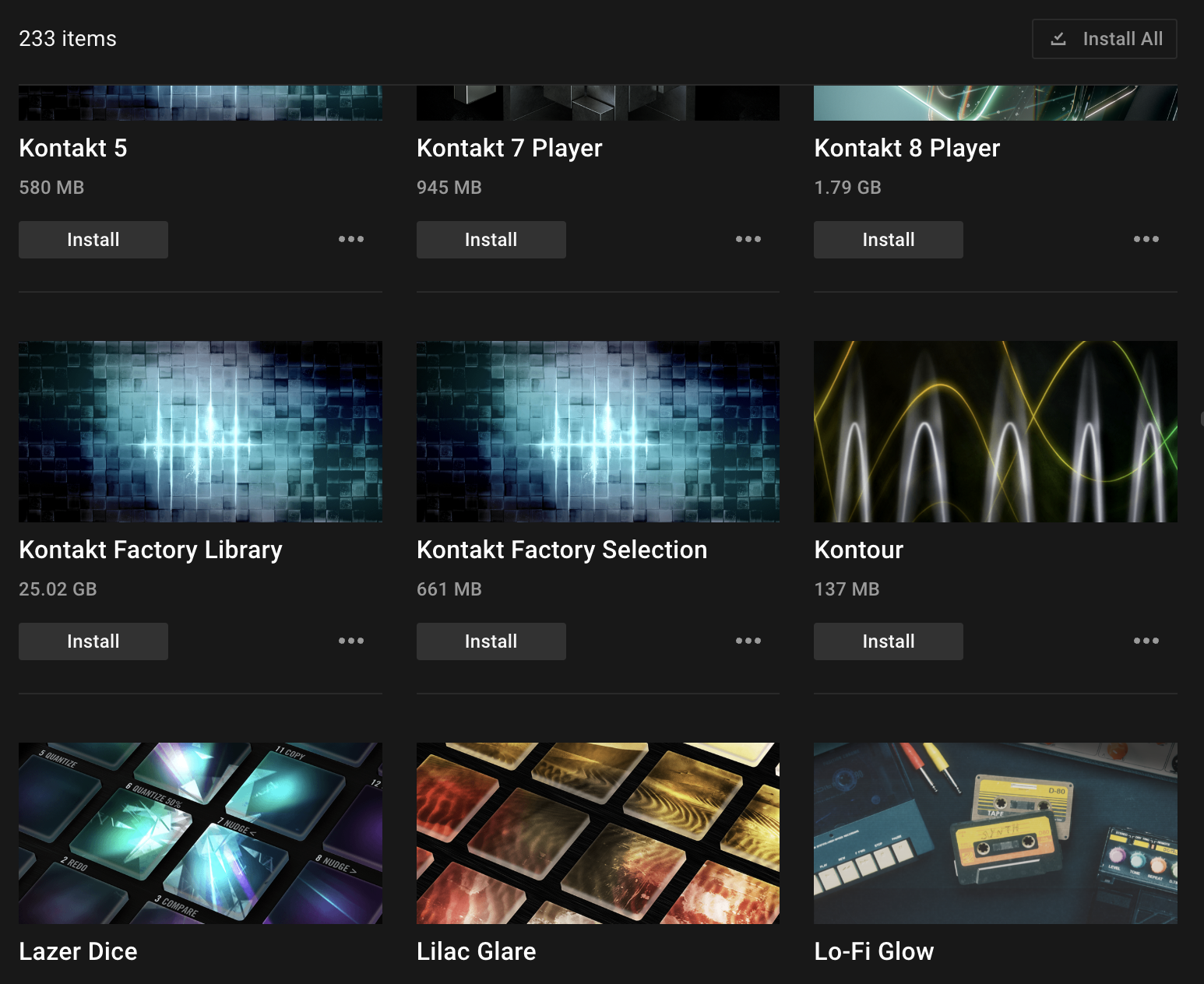Open more options for Kontakt 8 Player

pos(1146,239)
